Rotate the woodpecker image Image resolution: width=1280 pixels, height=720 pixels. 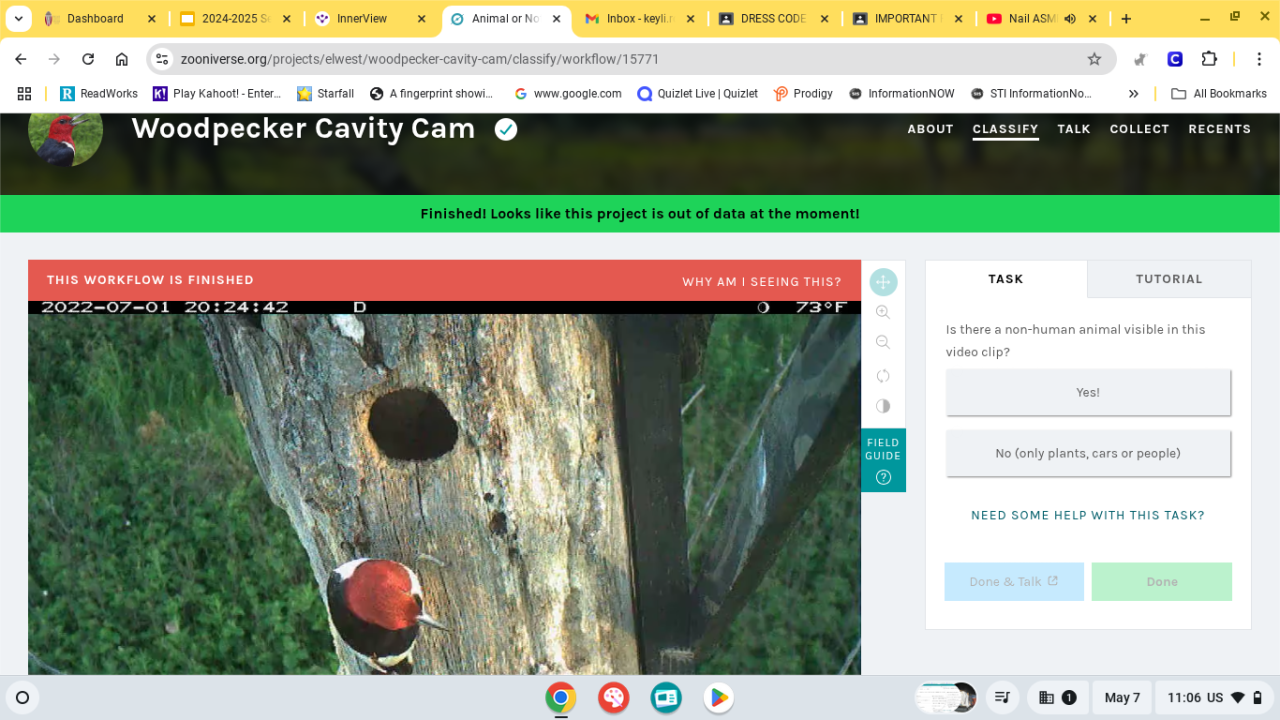[x=883, y=376]
